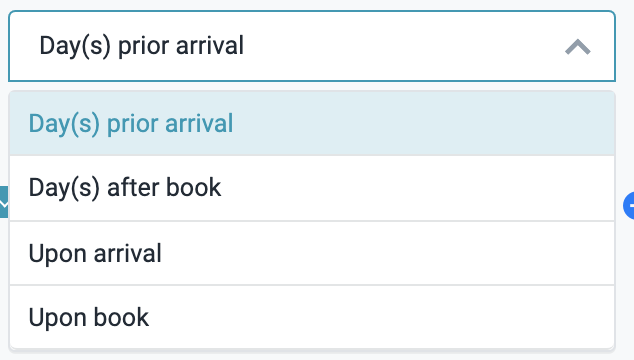Click the gray caret icon in the select box
Screen dimensions: 634x360
click(x=577, y=47)
